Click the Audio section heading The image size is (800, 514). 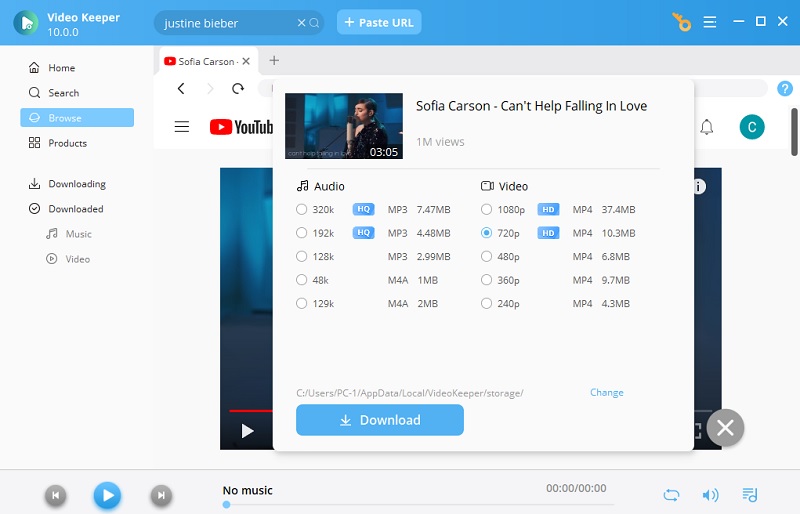click(320, 186)
